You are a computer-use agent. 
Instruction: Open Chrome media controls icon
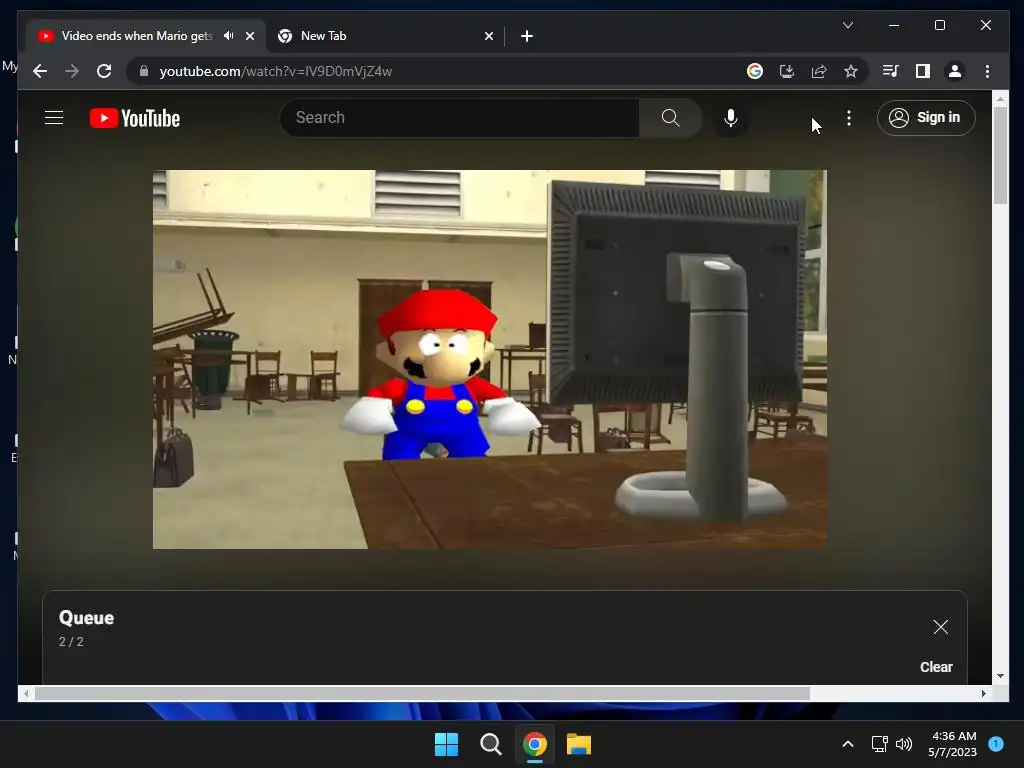(x=890, y=71)
